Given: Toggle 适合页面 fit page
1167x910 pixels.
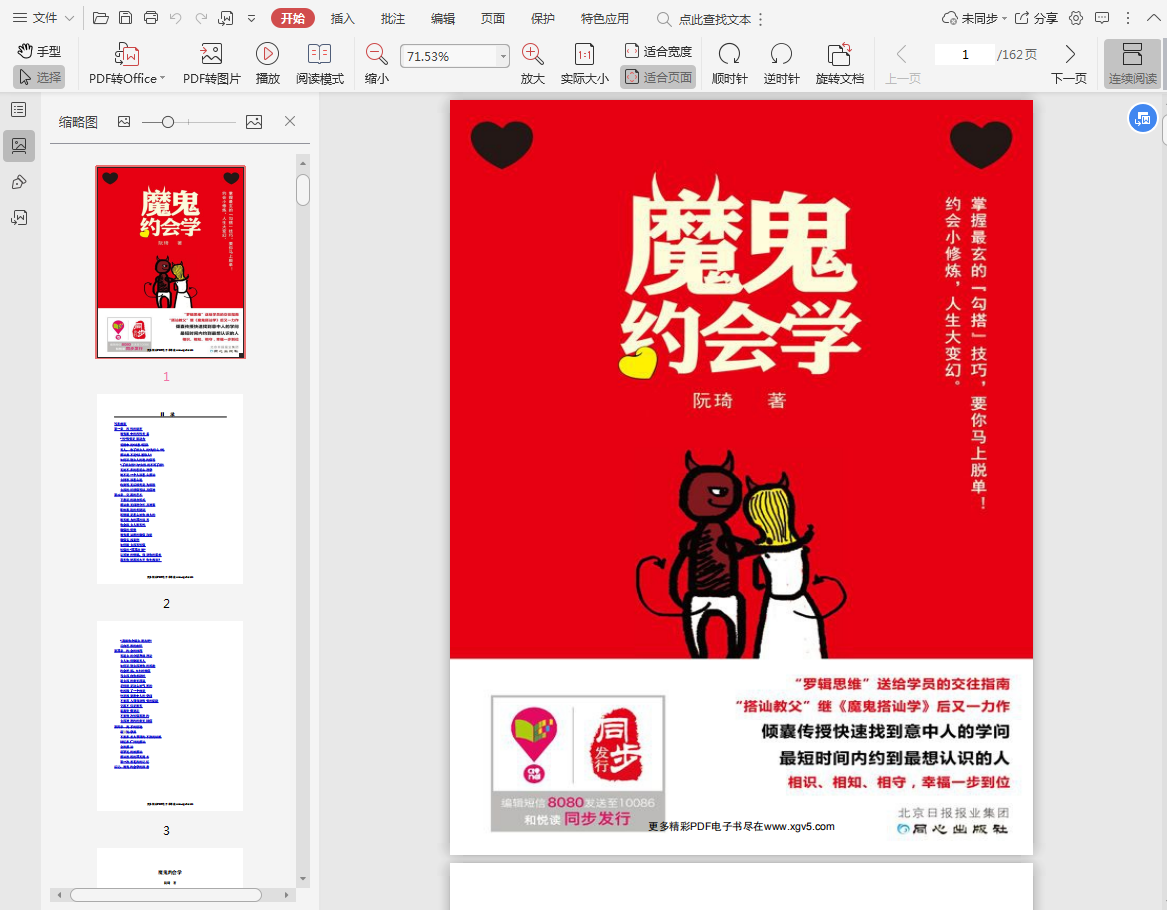Looking at the screenshot, I should click(658, 77).
